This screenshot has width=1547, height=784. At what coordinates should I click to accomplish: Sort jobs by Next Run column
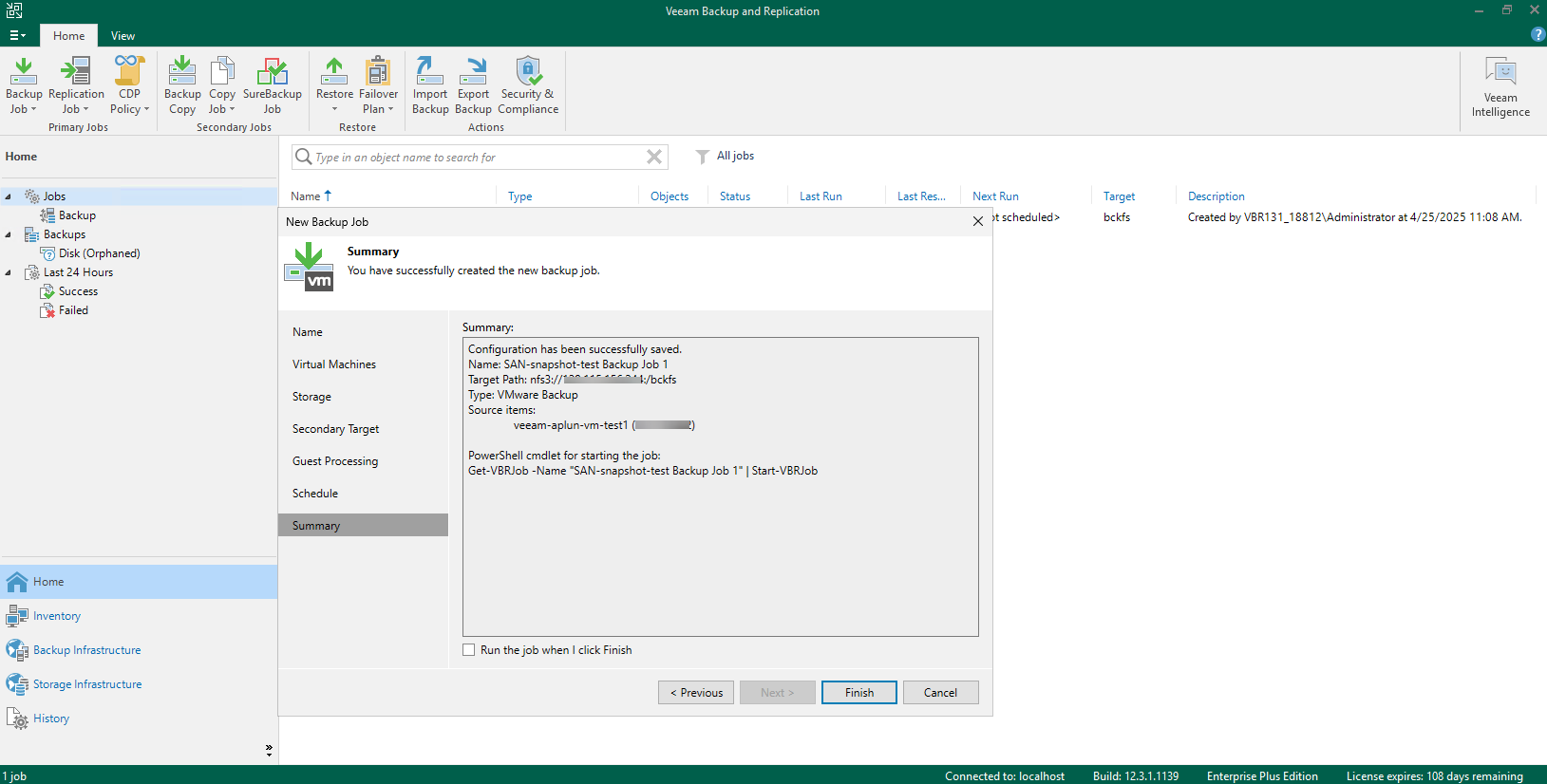pyautogui.click(x=995, y=196)
